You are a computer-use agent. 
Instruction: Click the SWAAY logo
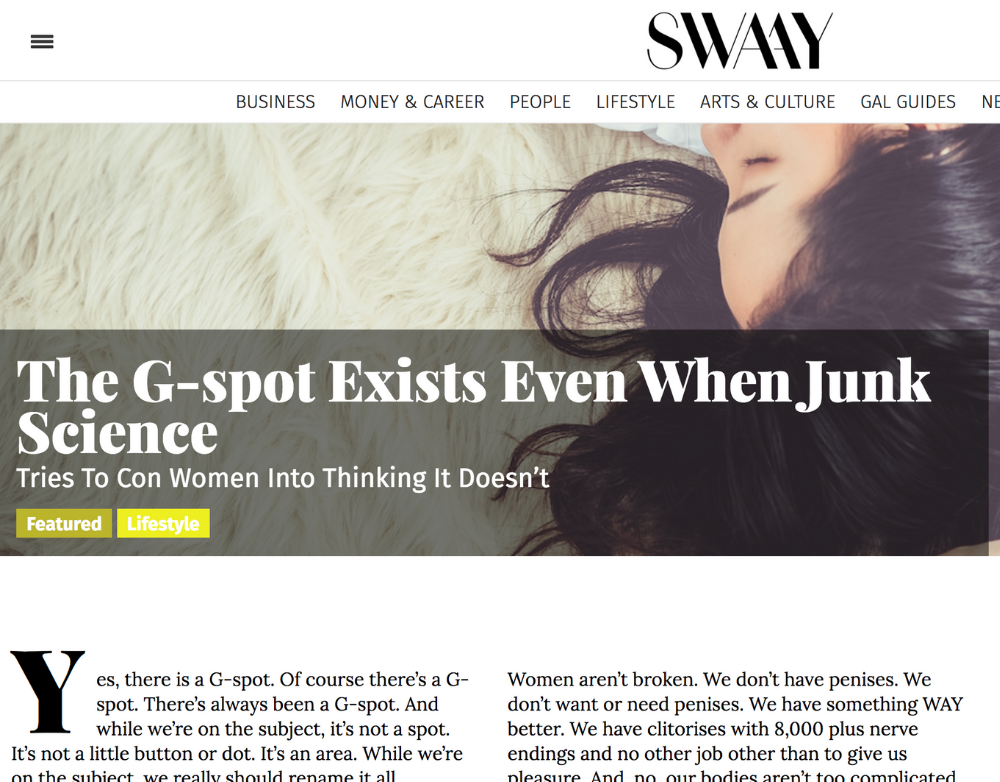[740, 41]
